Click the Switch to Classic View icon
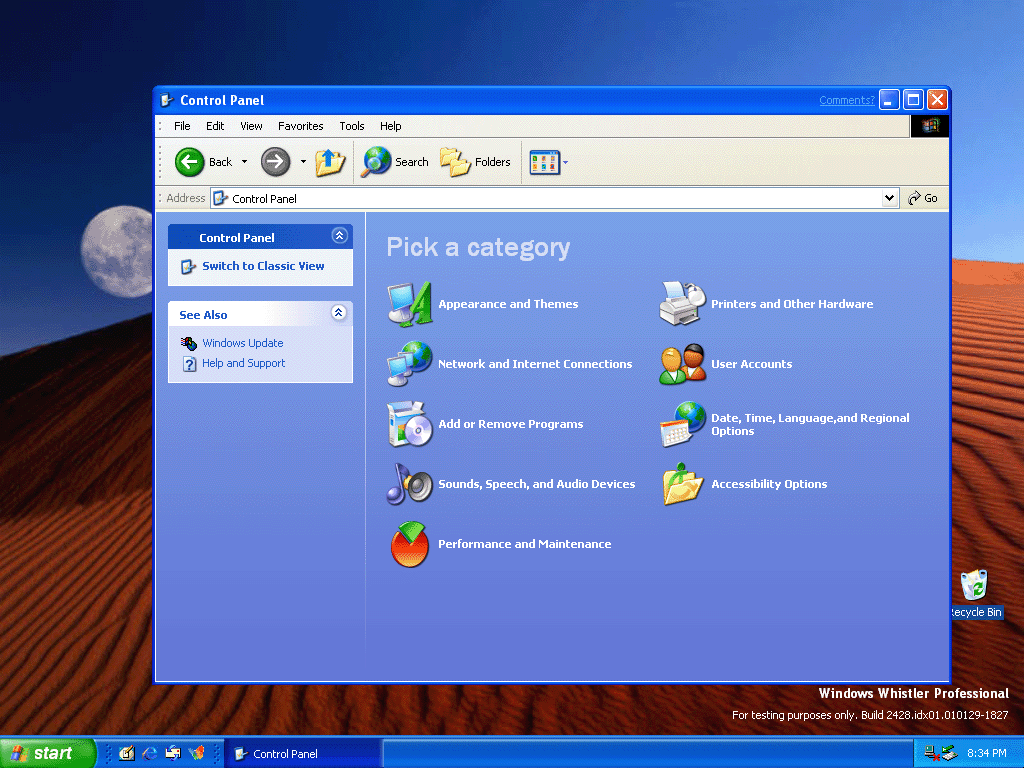This screenshot has height=768, width=1024. [188, 266]
